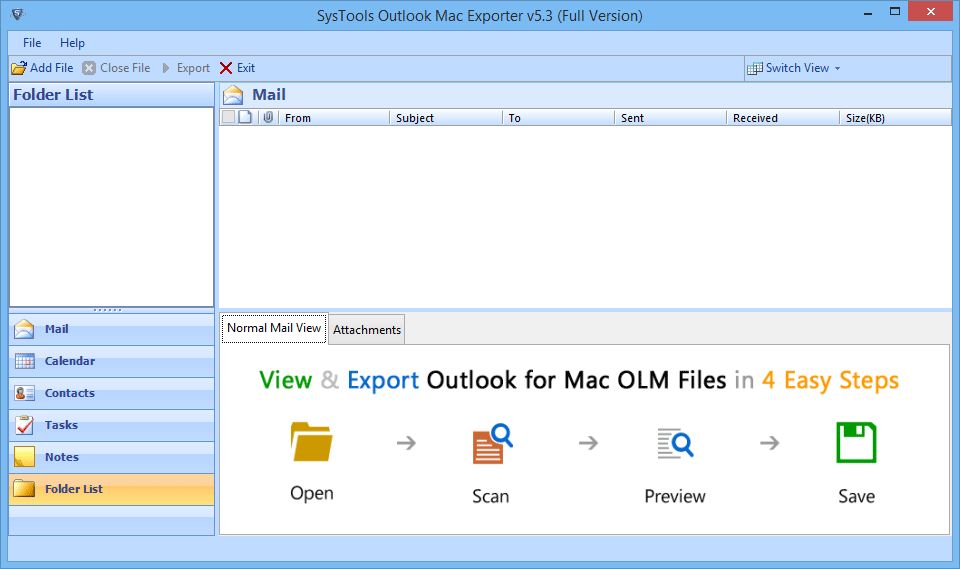This screenshot has height=569, width=960.
Task: Maximize the Outlook Mac Exporter window
Action: pyautogui.click(x=894, y=12)
